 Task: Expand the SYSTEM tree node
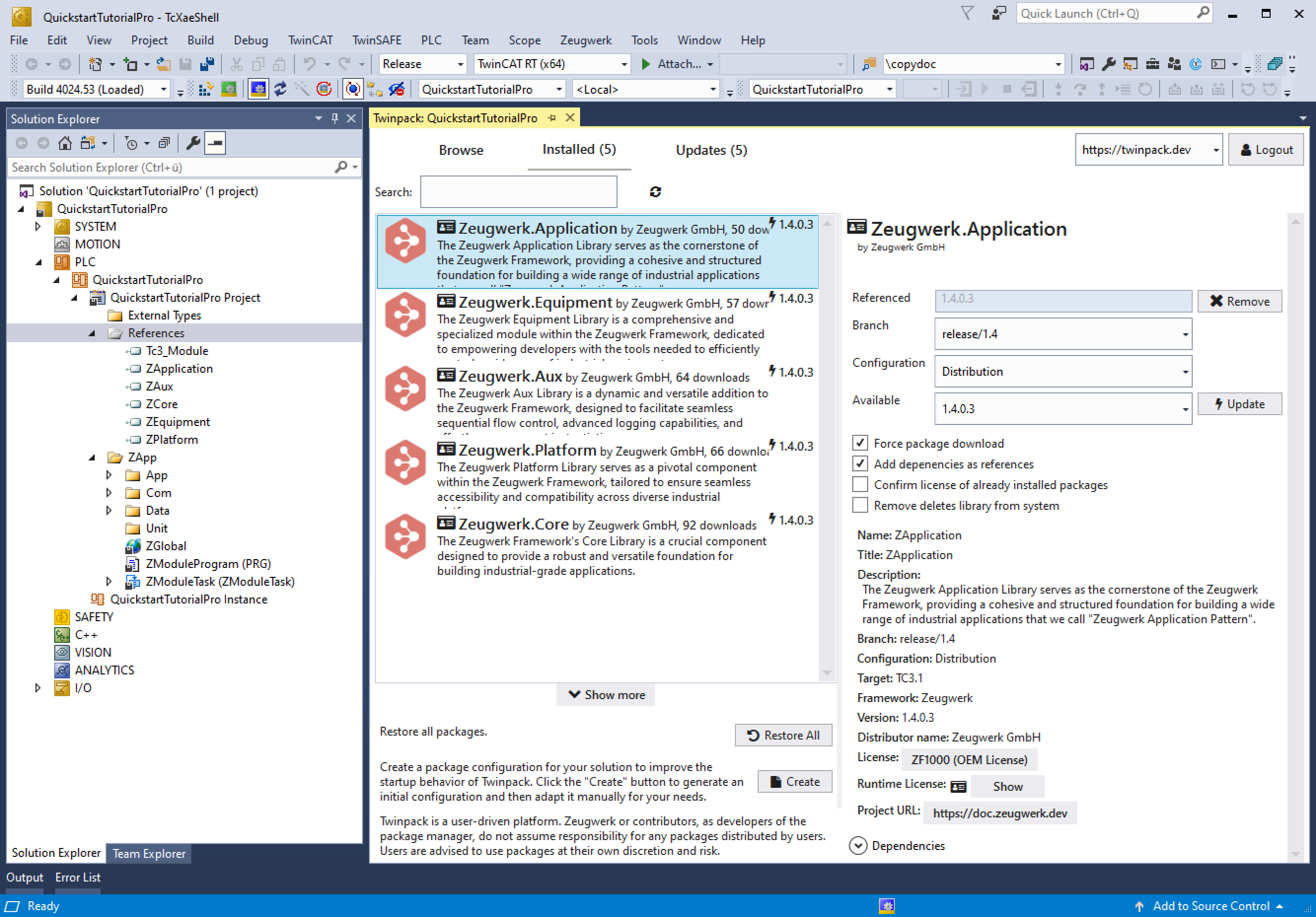click(x=38, y=226)
